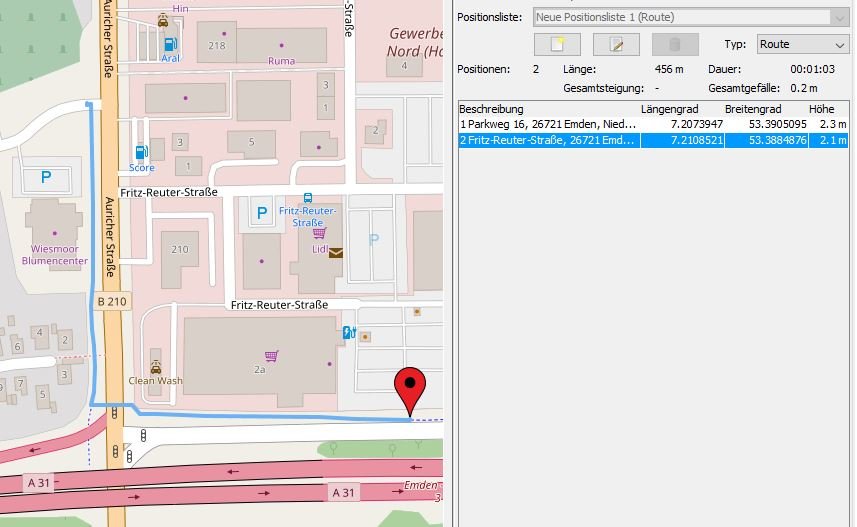Click the Breitengrad column header
The image size is (857, 527).
(x=752, y=109)
